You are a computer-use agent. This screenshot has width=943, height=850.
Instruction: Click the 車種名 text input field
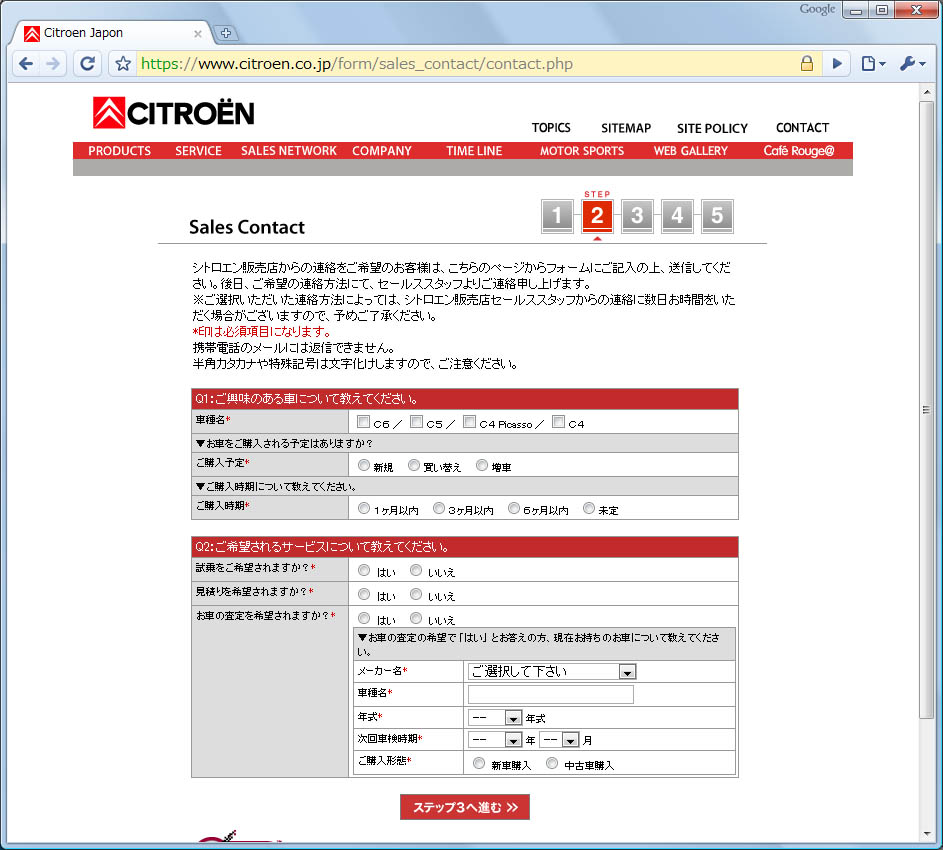[x=550, y=694]
